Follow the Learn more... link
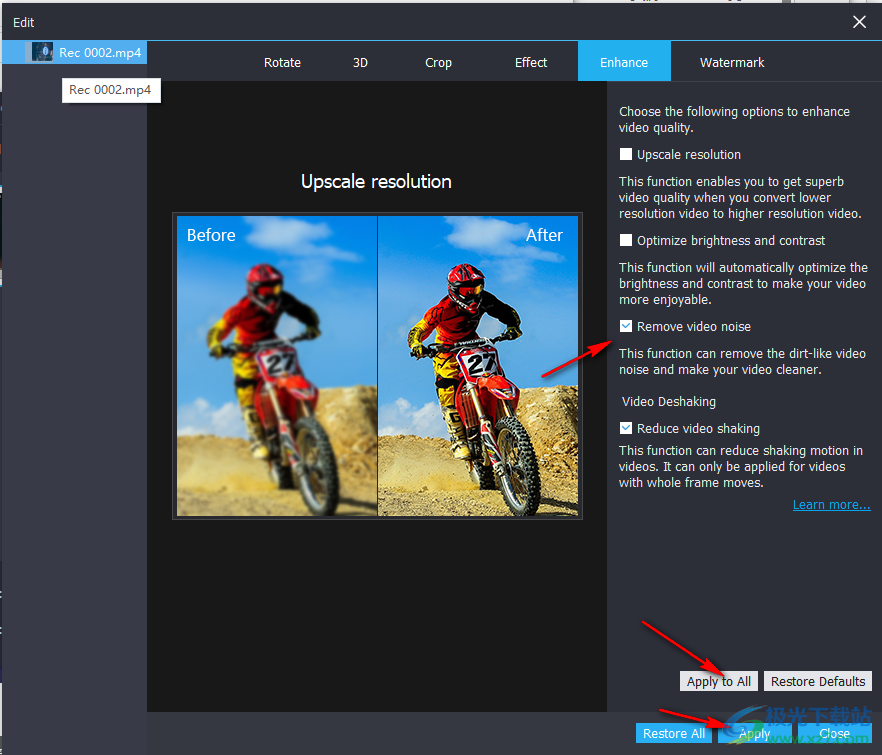 coord(831,505)
